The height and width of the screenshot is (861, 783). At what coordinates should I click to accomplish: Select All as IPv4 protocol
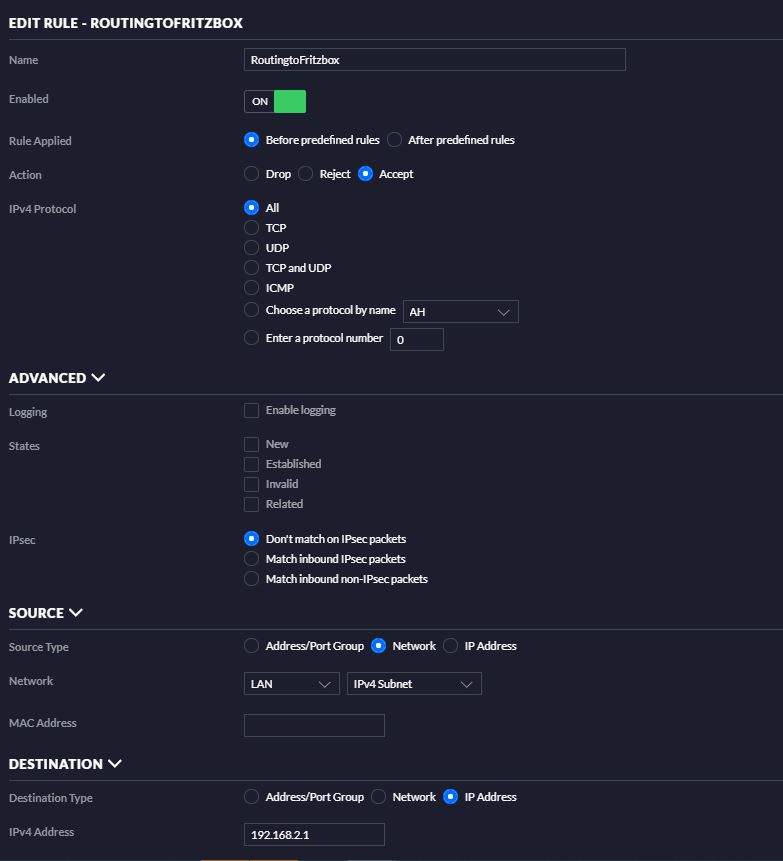[251, 208]
